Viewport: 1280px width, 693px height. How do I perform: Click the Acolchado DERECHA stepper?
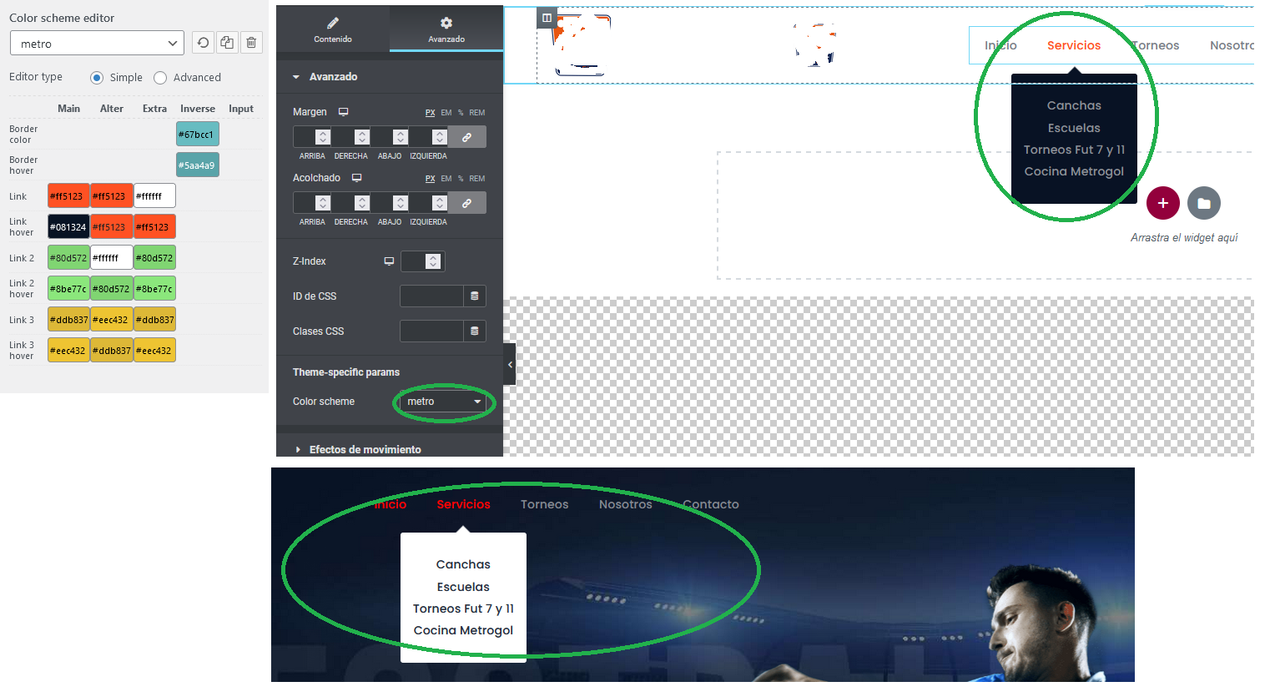(362, 203)
